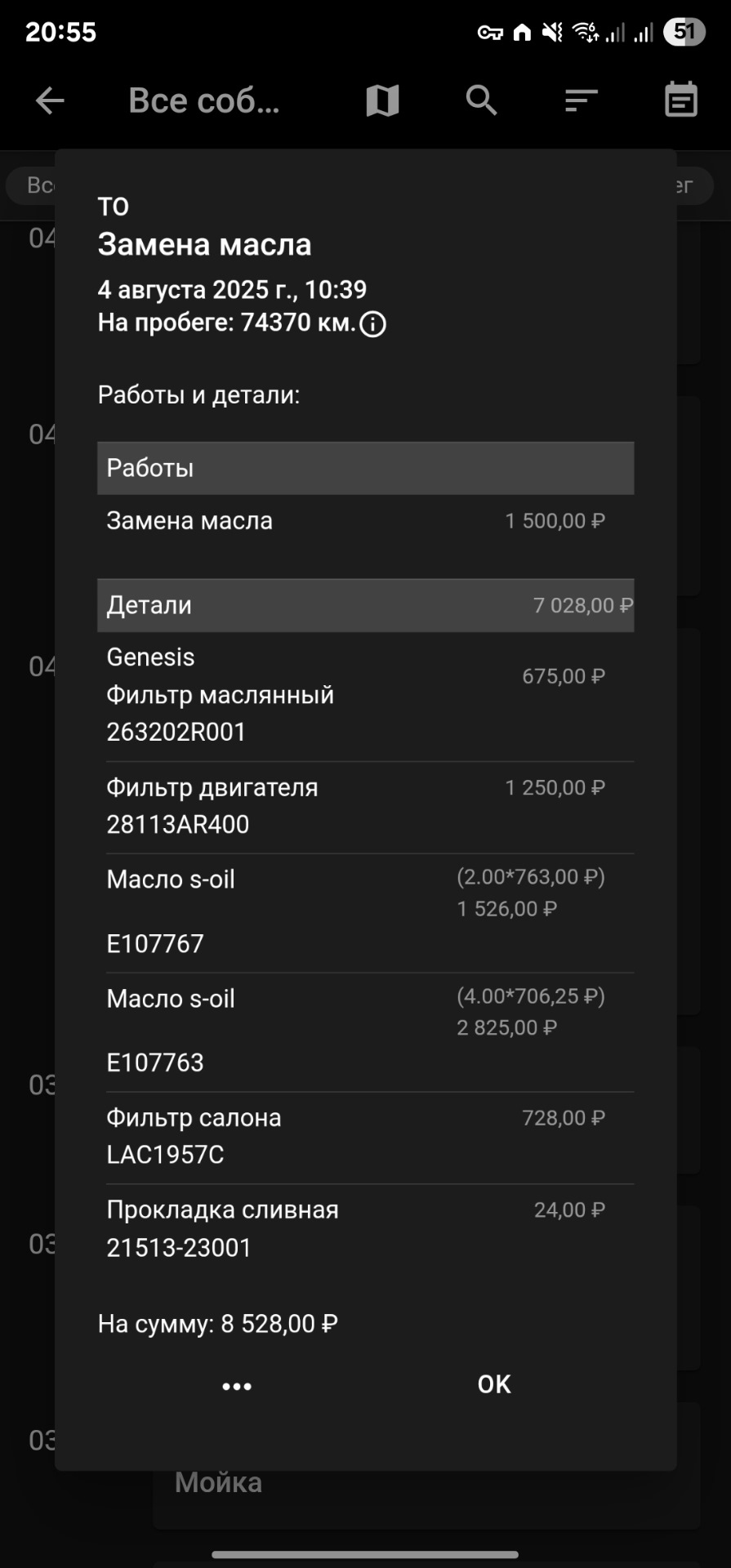Open the three-dots more options
The image size is (731, 1568).
pyautogui.click(x=237, y=1386)
